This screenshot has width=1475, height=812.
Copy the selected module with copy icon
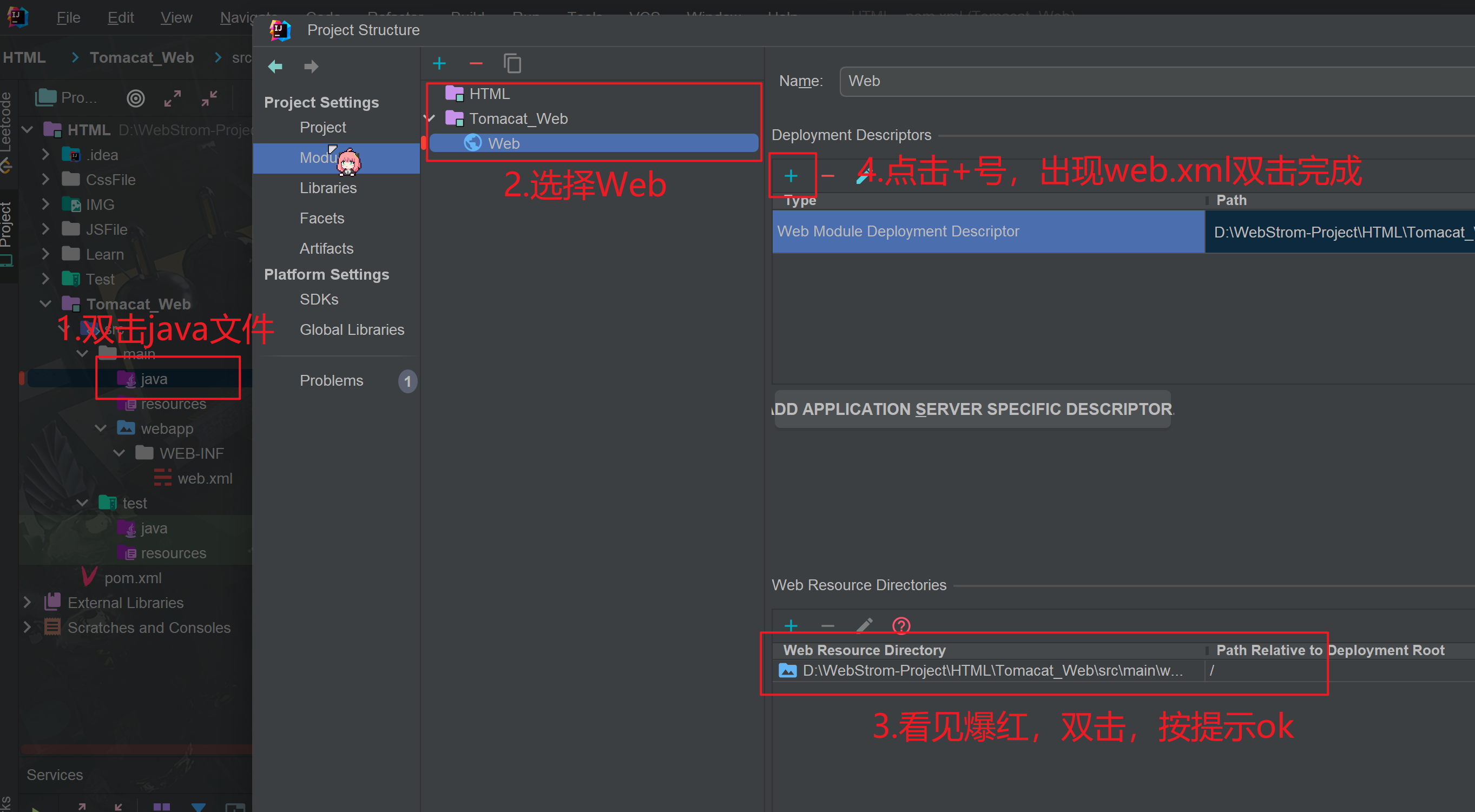click(x=512, y=63)
